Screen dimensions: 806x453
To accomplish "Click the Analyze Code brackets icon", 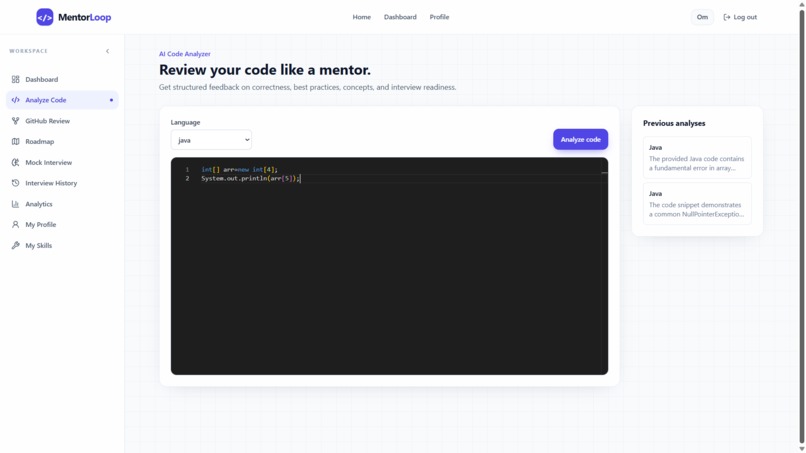I will [x=15, y=100].
